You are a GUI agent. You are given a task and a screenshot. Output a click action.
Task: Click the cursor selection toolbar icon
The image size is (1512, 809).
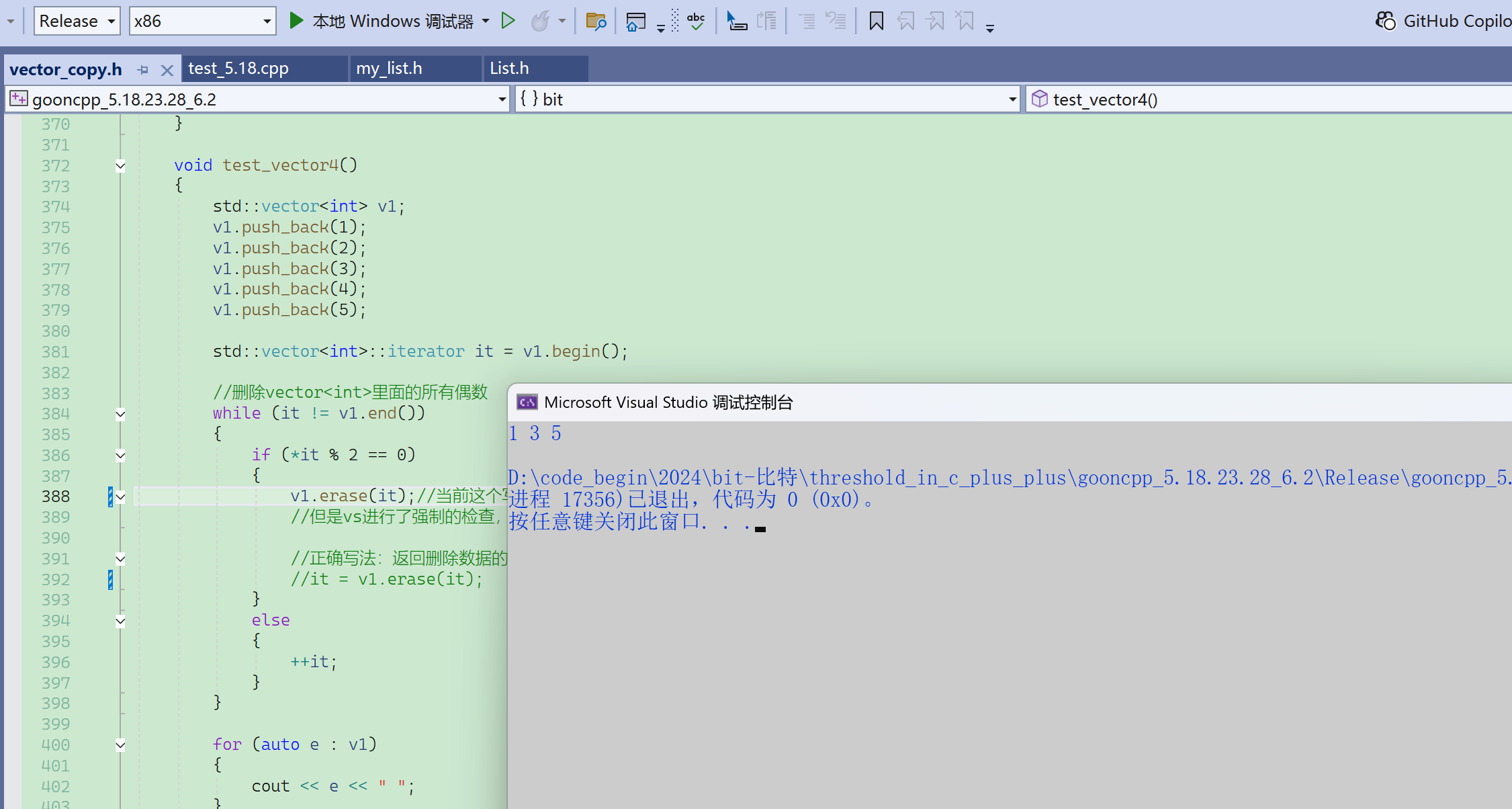click(x=736, y=22)
